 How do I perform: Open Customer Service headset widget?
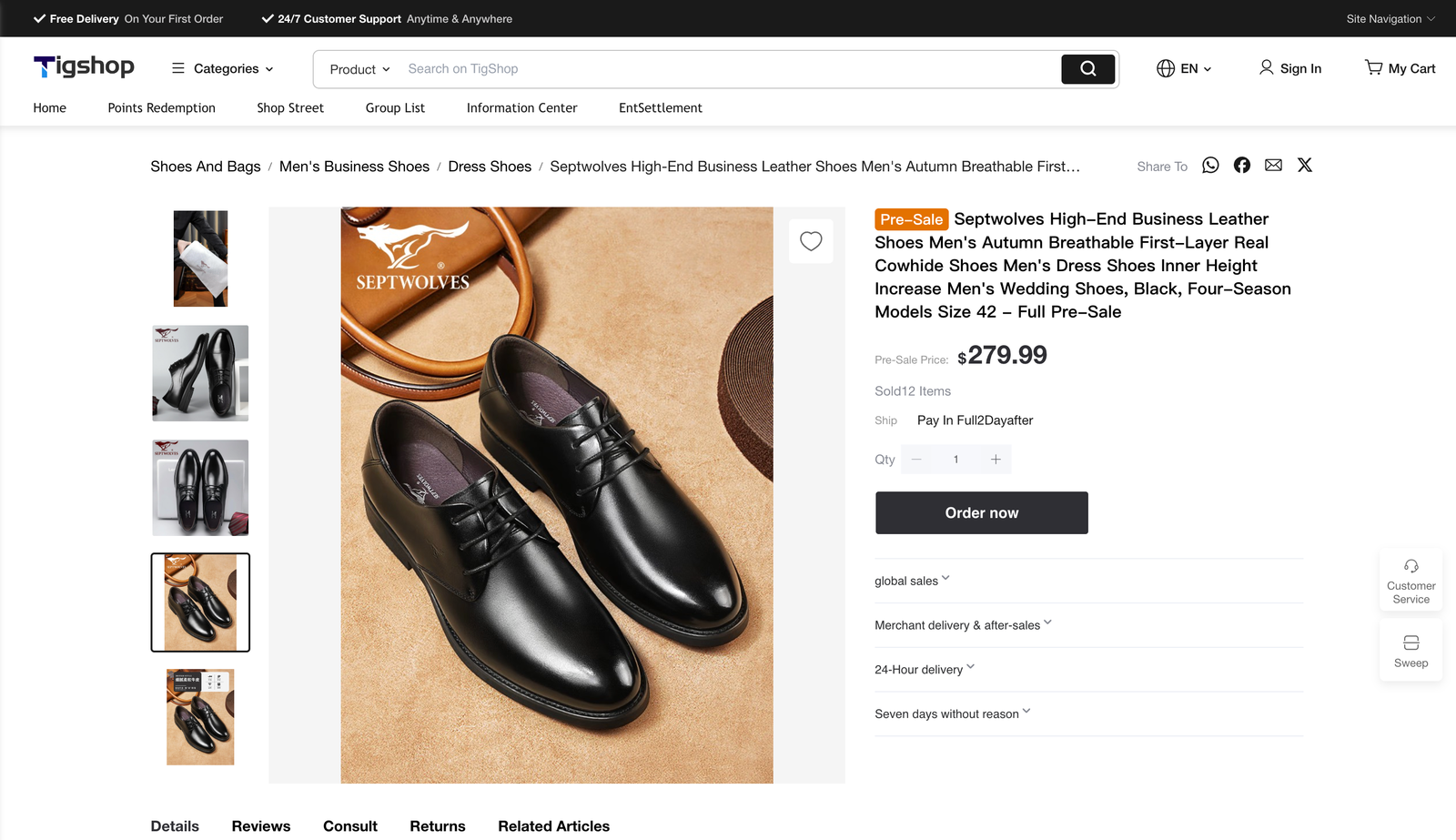(1410, 580)
